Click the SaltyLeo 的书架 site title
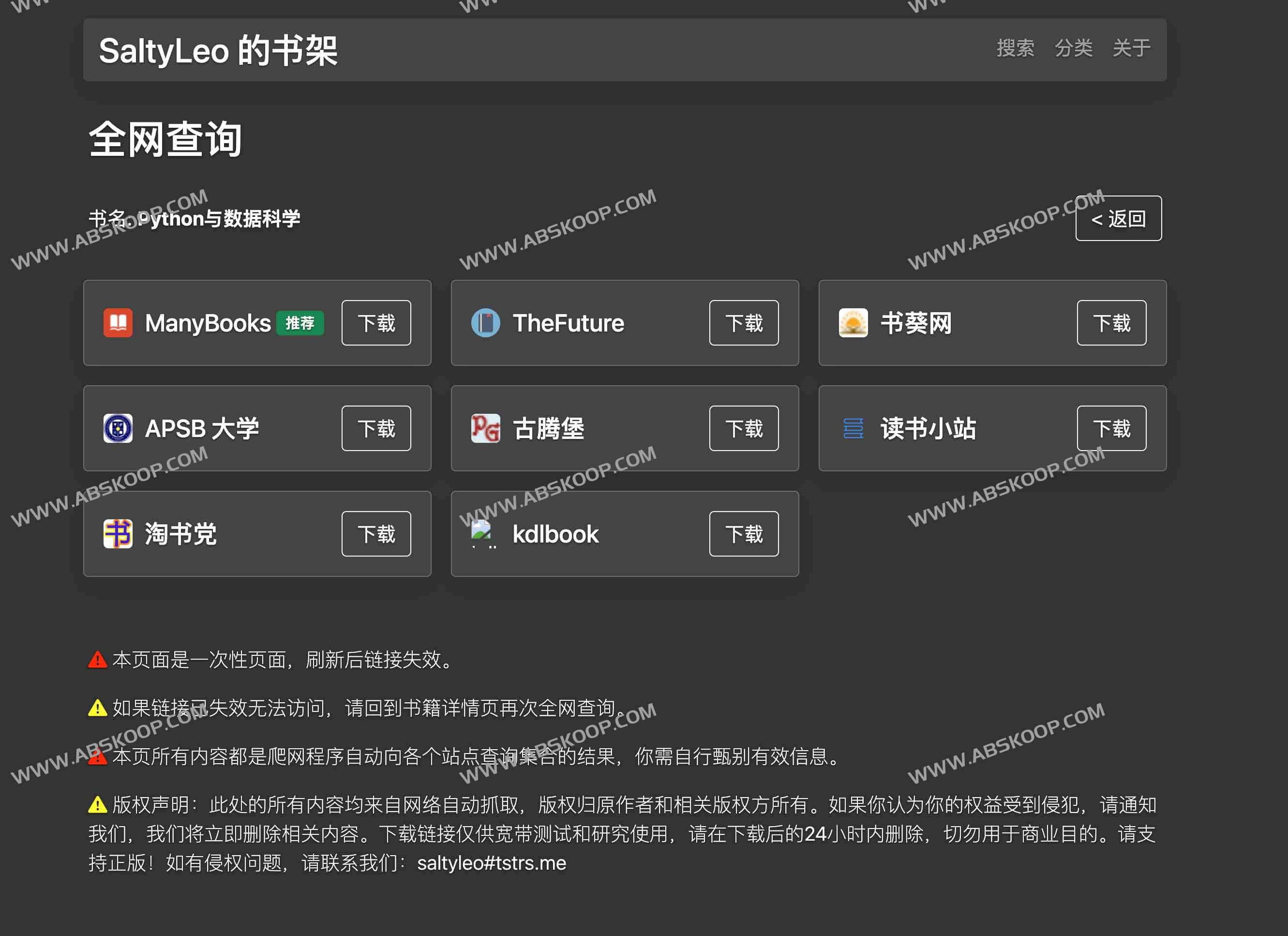Viewport: 1288px width, 936px height. tap(219, 50)
